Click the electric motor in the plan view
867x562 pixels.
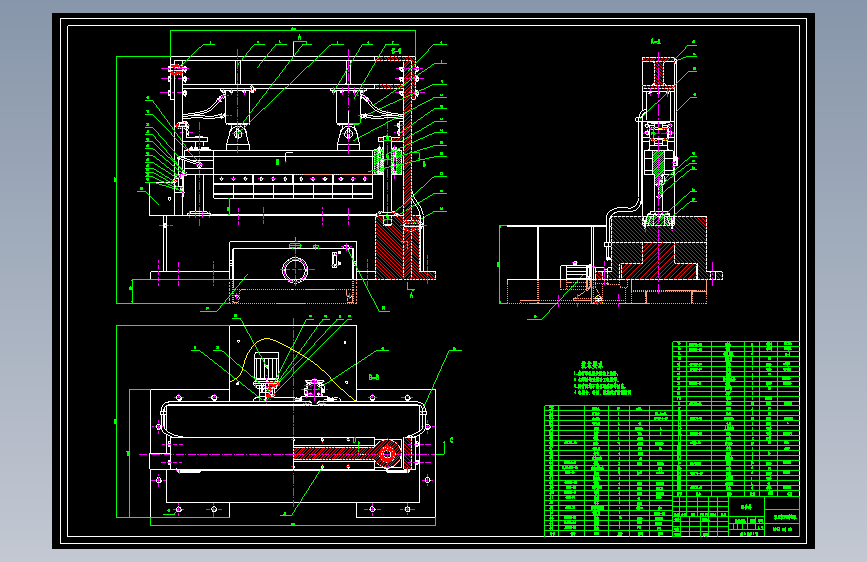[265, 365]
